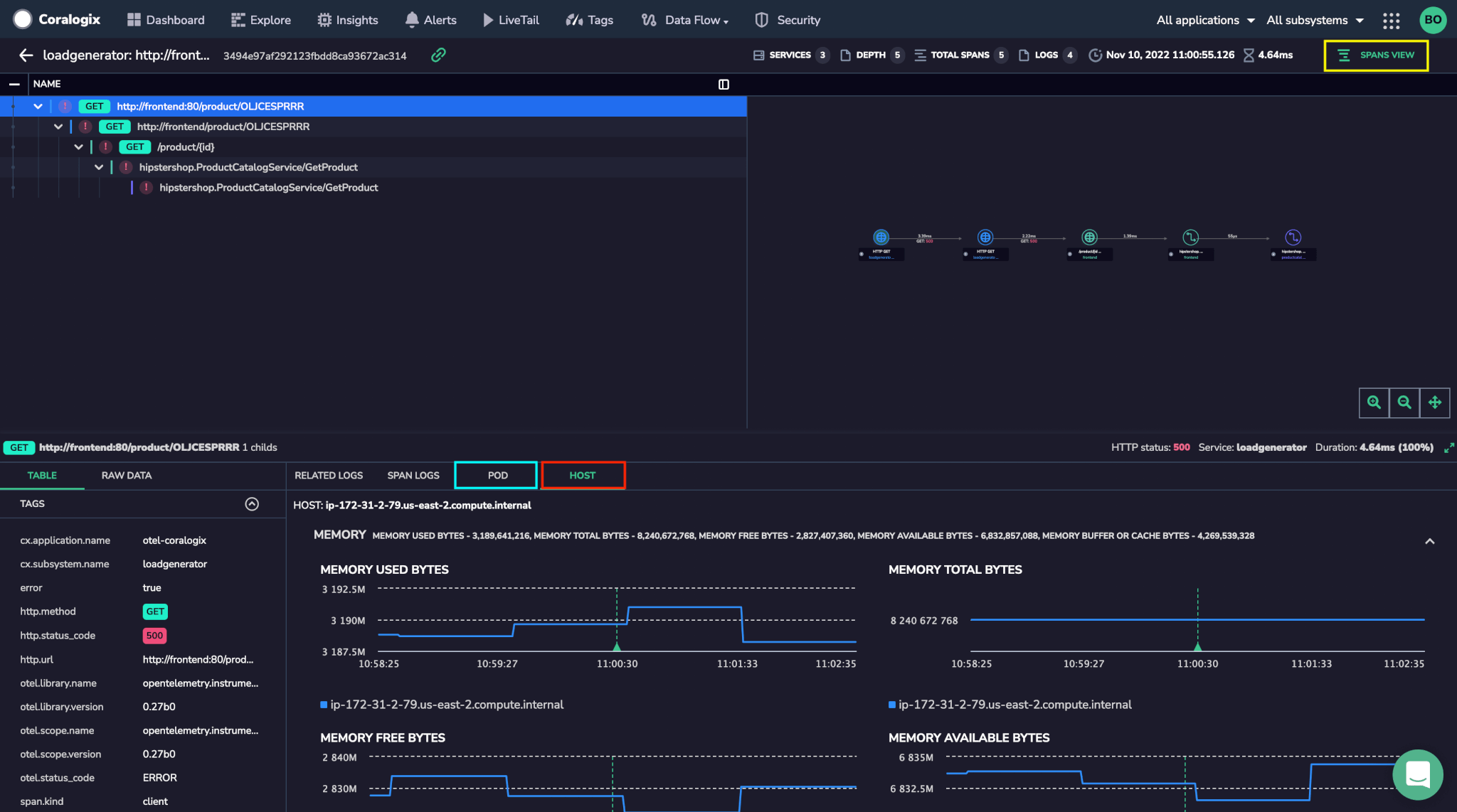The height and width of the screenshot is (812, 1457).
Task: Click the second HTTP GET graph node
Action: pyautogui.click(x=985, y=237)
